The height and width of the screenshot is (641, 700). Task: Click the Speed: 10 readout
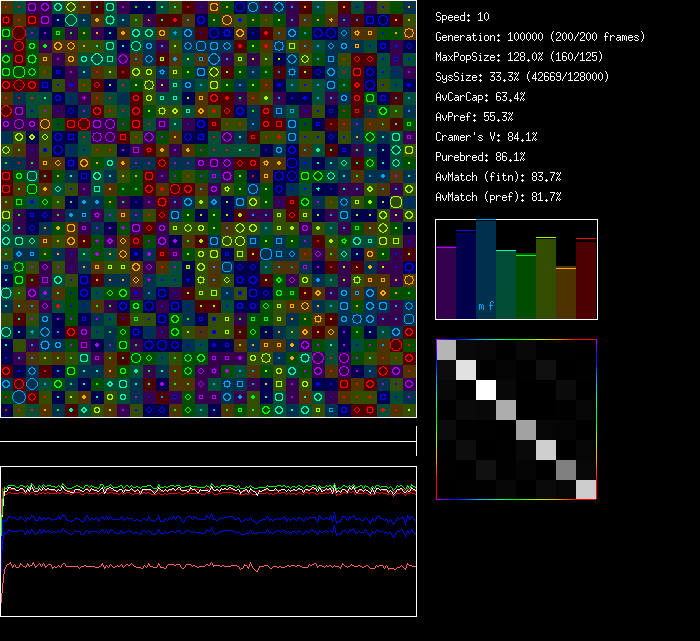pyautogui.click(x=463, y=17)
